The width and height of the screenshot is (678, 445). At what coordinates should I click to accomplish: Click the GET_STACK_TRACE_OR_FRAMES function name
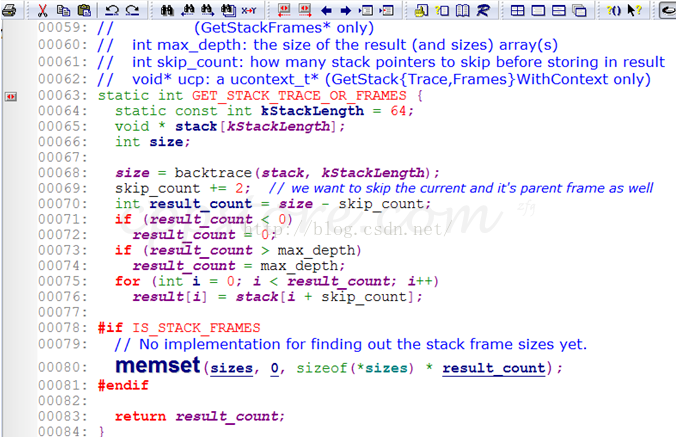[298, 96]
